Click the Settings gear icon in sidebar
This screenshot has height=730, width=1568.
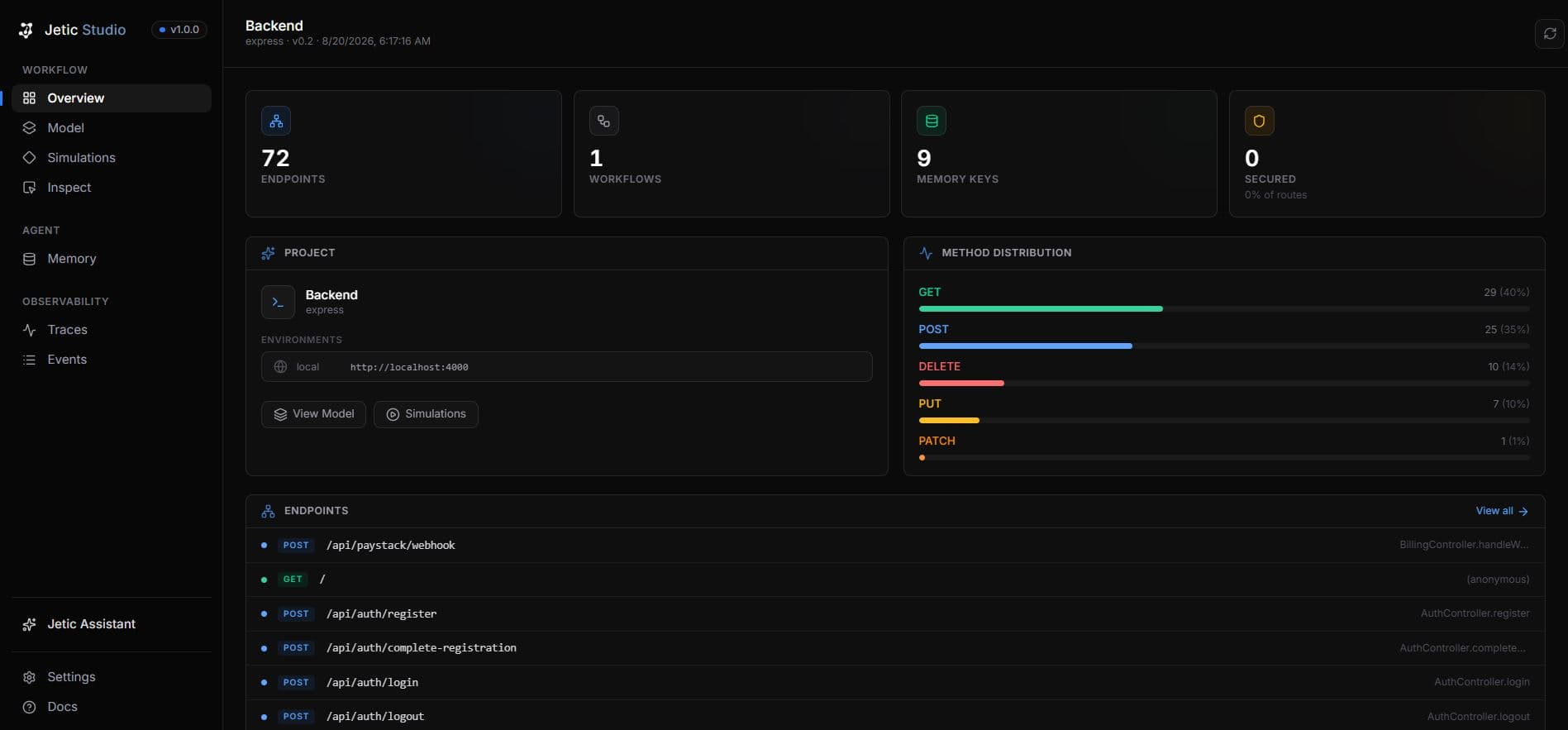click(29, 677)
